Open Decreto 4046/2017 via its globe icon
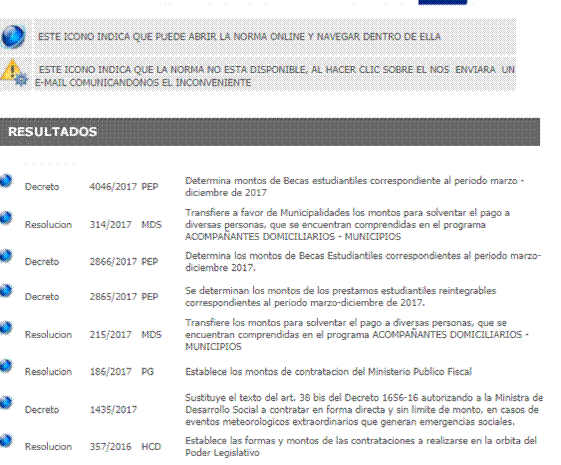Image resolution: width=561 pixels, height=465 pixels. click(6, 181)
